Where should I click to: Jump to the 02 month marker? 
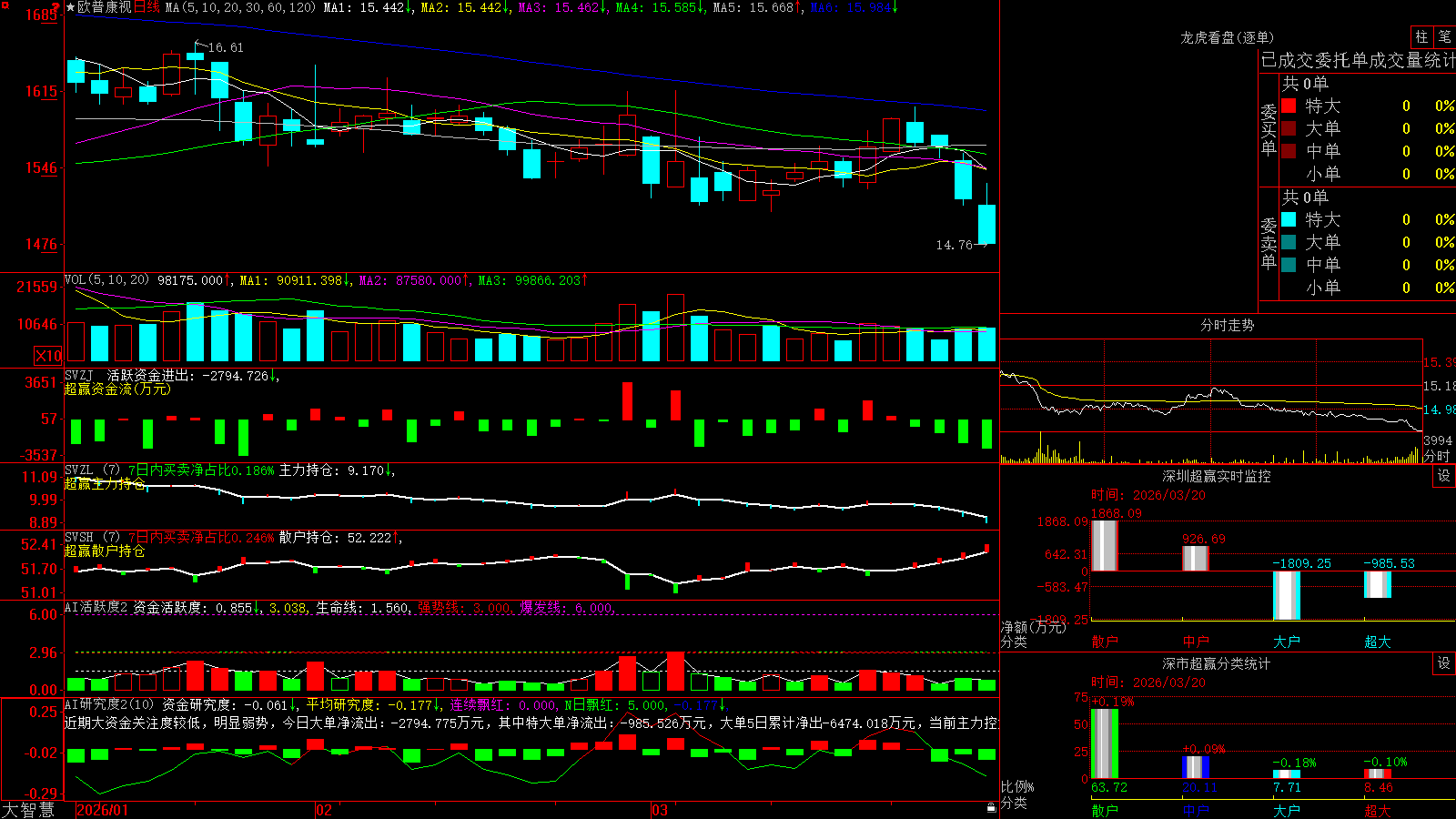pyautogui.click(x=324, y=810)
